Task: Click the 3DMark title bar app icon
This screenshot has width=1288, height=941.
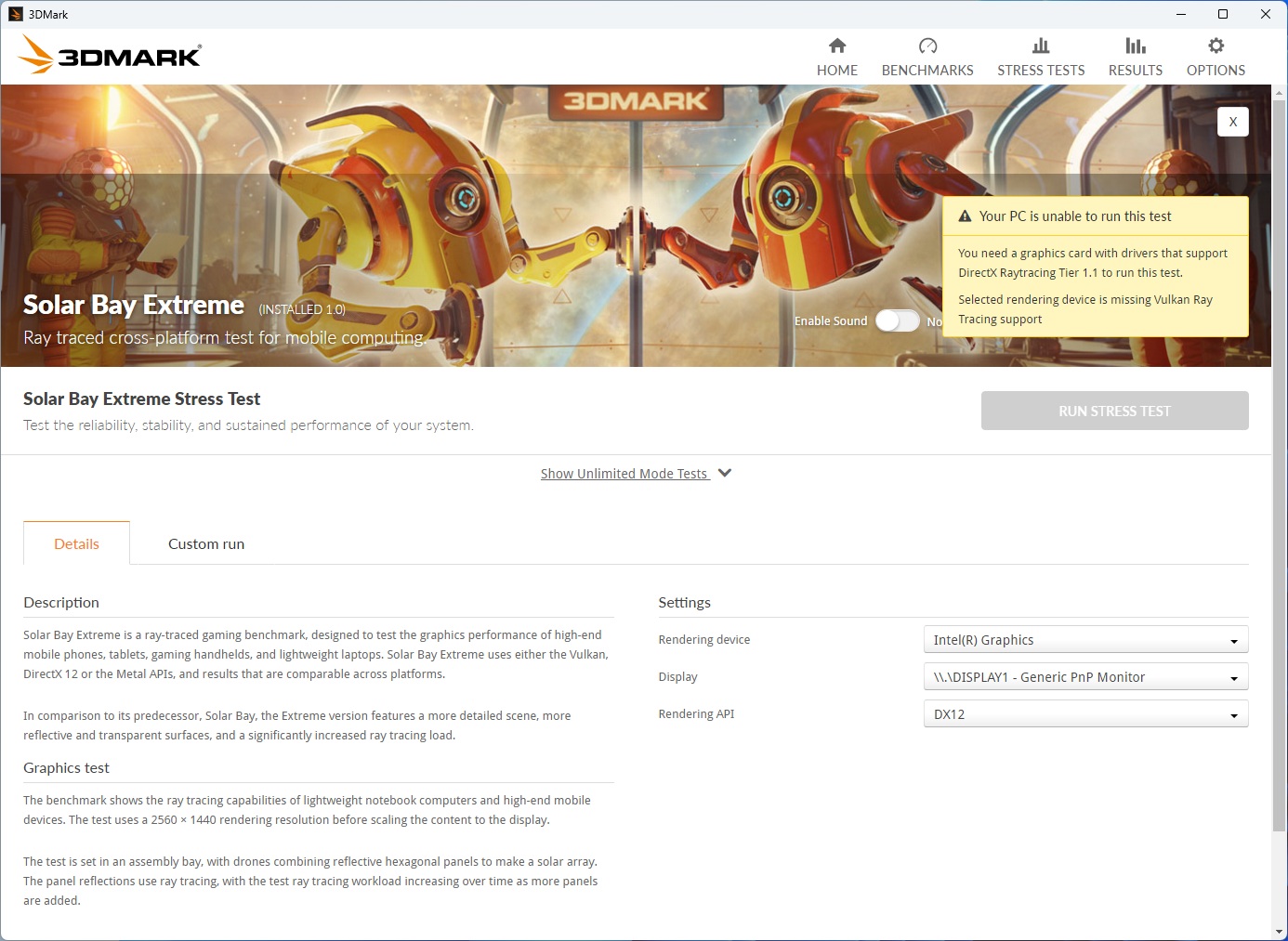Action: click(x=15, y=14)
